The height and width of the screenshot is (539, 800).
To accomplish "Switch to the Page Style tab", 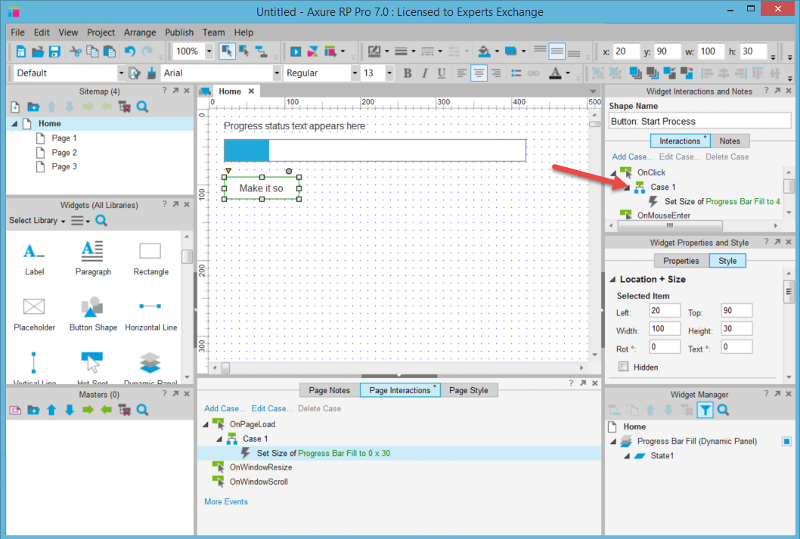I will pyautogui.click(x=467, y=390).
